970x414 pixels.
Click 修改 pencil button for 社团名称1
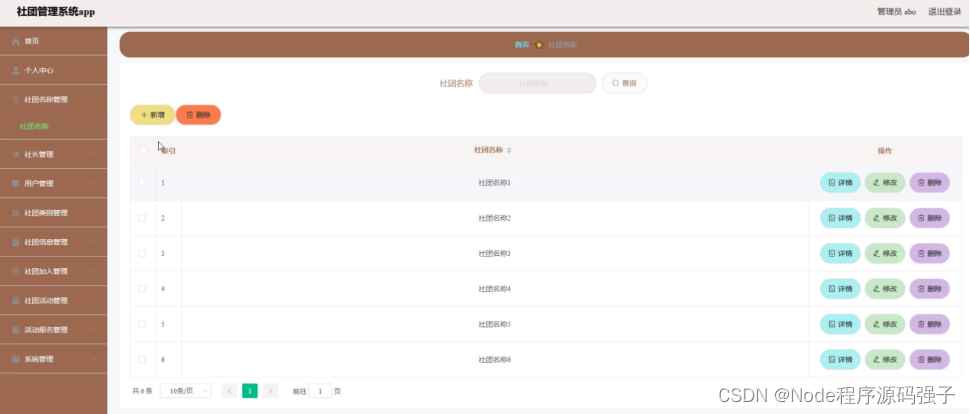(885, 183)
